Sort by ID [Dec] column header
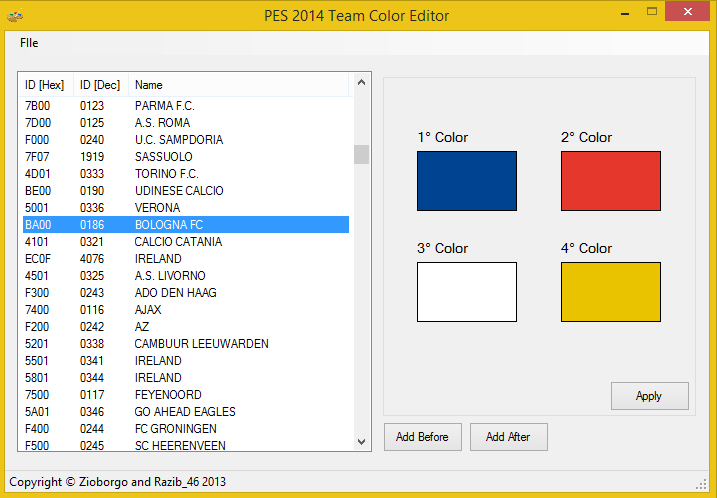This screenshot has width=717, height=498. click(100, 85)
